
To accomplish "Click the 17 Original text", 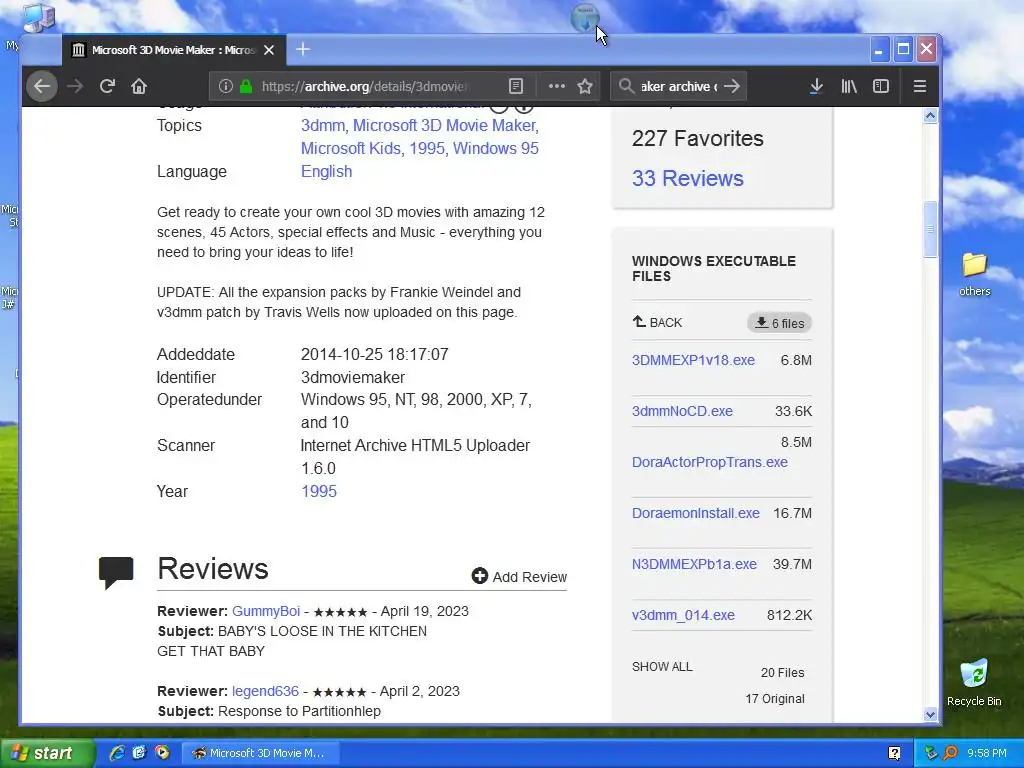I will pos(775,699).
